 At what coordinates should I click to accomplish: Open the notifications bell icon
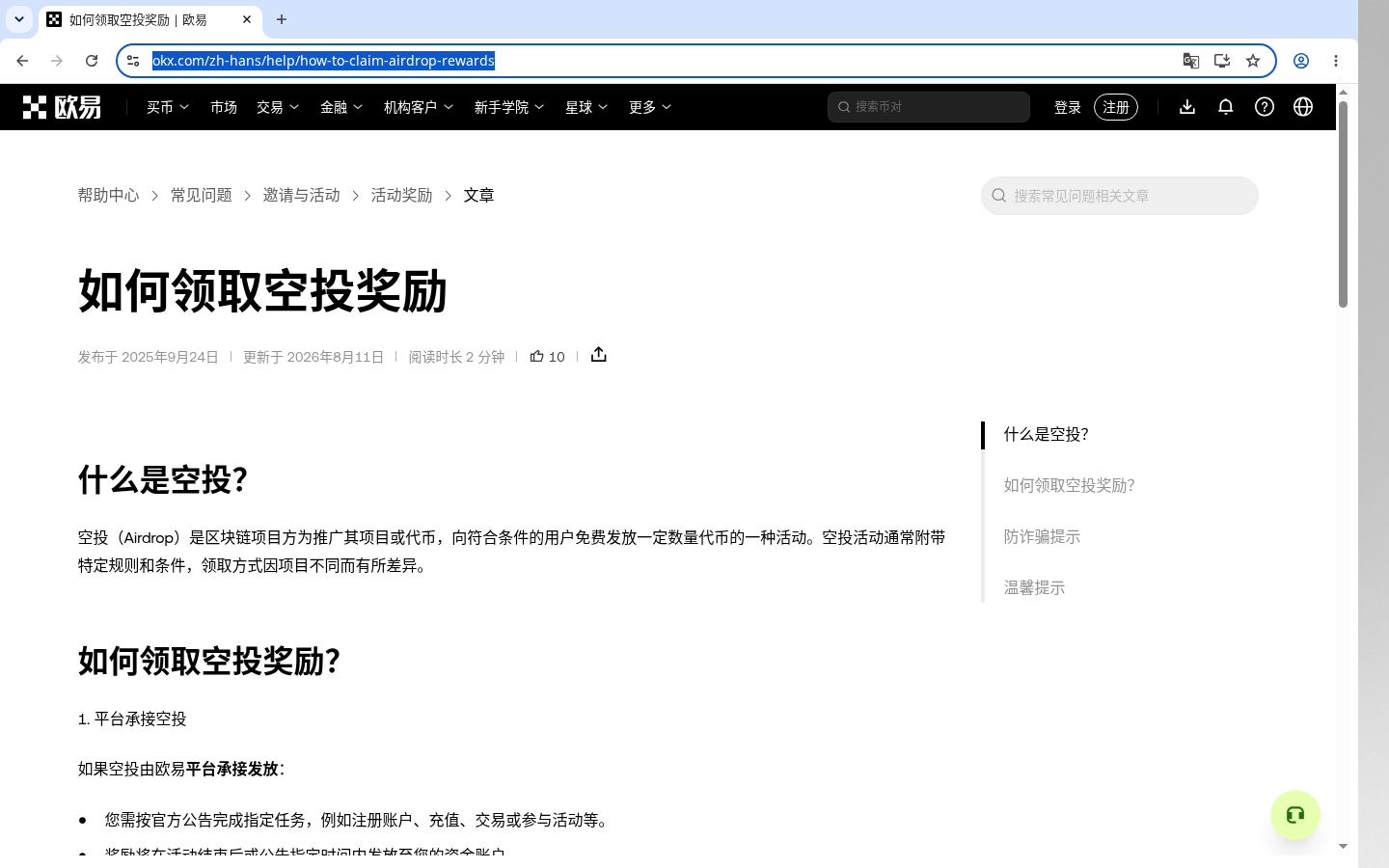tap(1226, 107)
